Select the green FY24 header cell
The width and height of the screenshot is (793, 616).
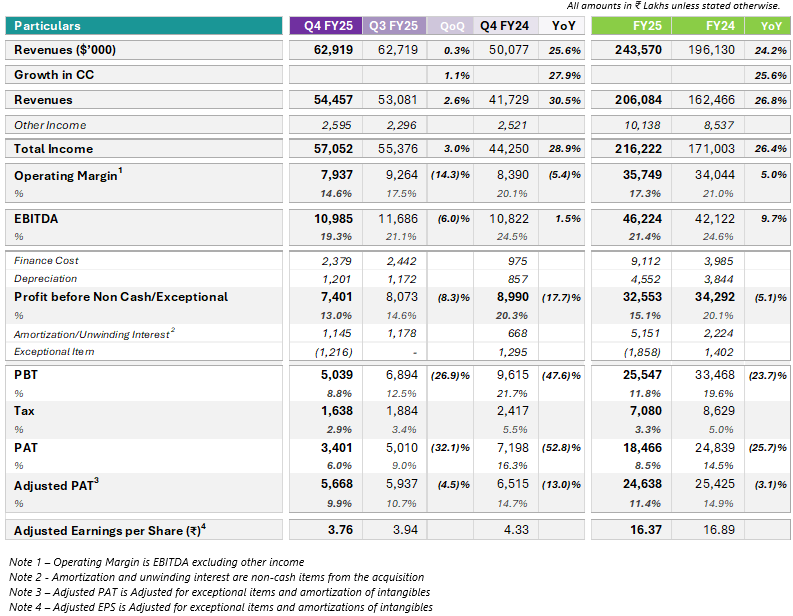(708, 26)
